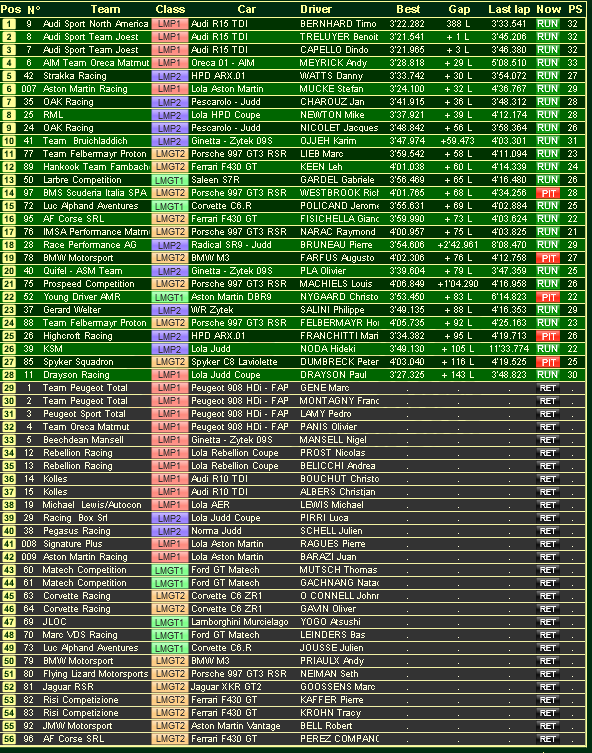The image size is (592, 753).
Task: Click the Gap column header
Action: tap(459, 9)
